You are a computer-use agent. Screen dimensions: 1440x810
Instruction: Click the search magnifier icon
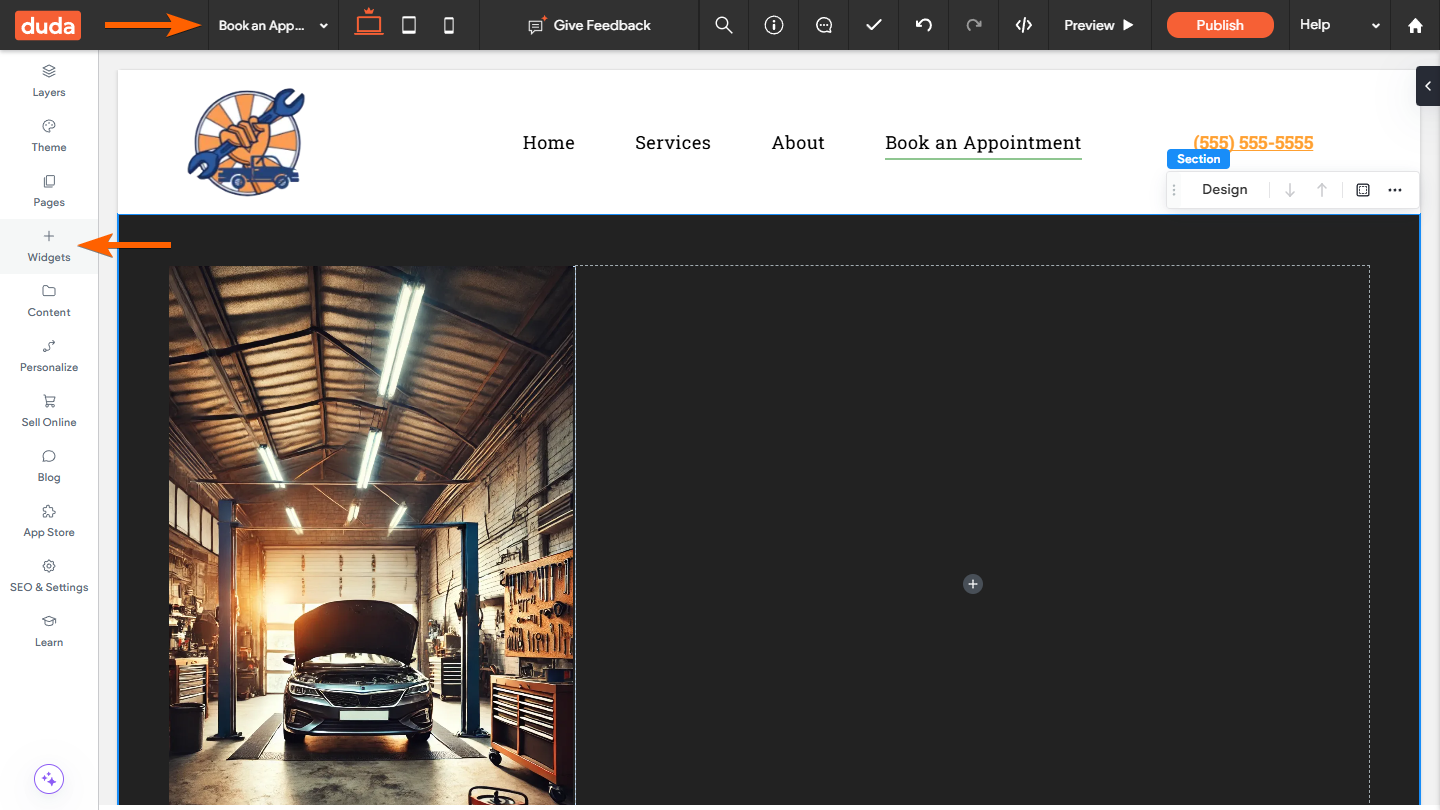point(724,25)
